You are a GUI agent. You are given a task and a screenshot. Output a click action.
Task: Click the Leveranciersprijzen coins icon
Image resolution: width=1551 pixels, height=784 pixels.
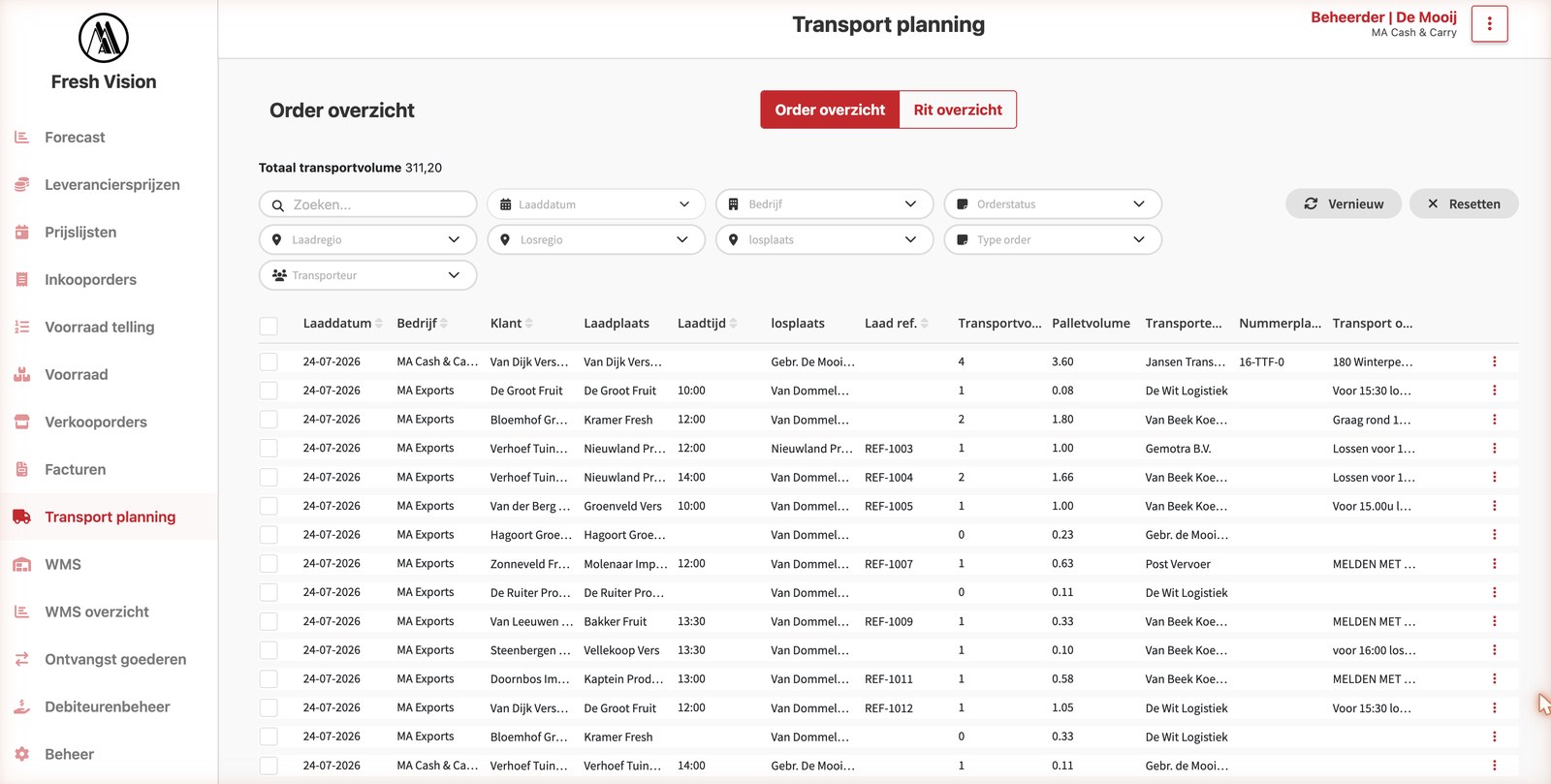coord(21,185)
